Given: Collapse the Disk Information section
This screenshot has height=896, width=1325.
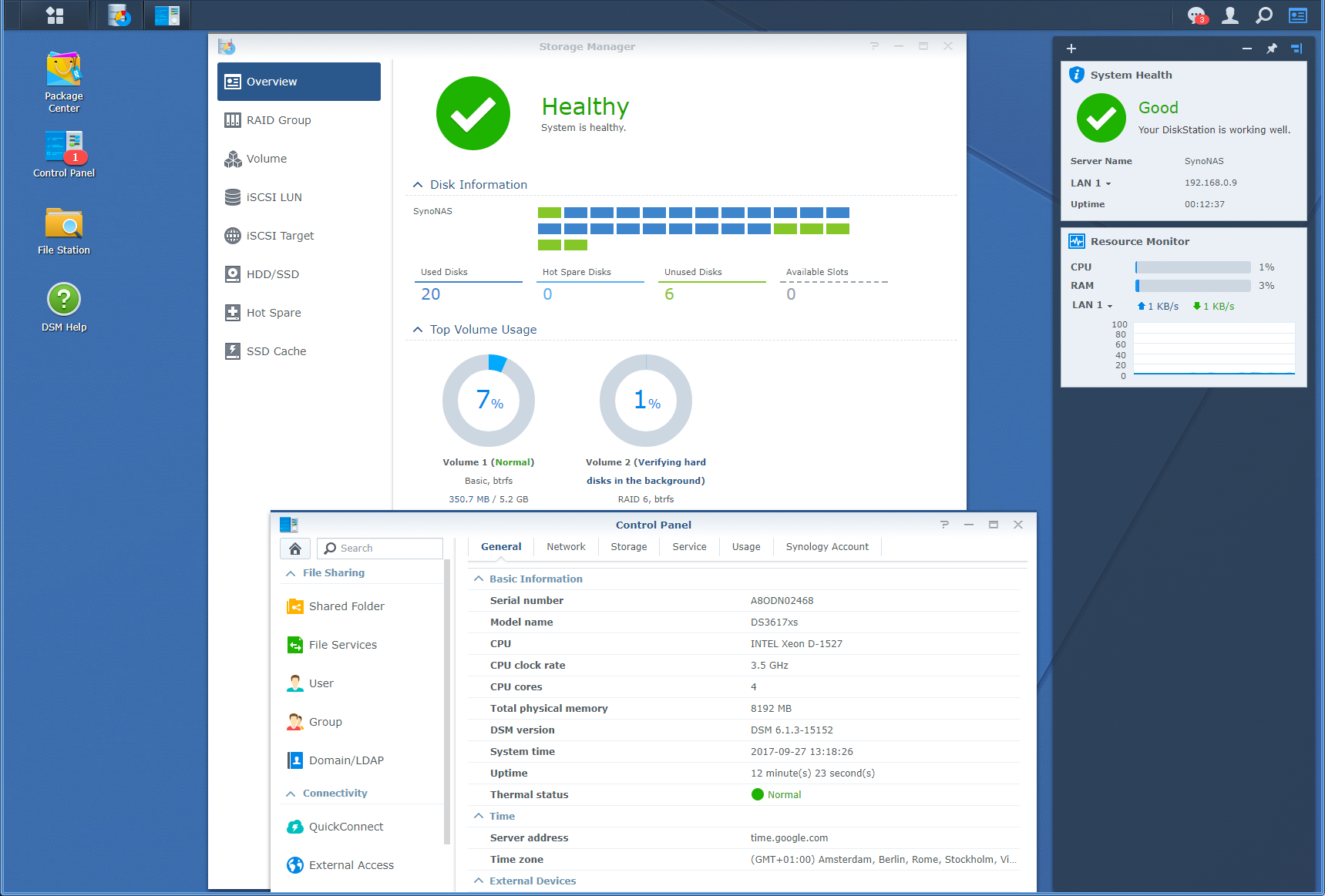Looking at the screenshot, I should (x=418, y=185).
